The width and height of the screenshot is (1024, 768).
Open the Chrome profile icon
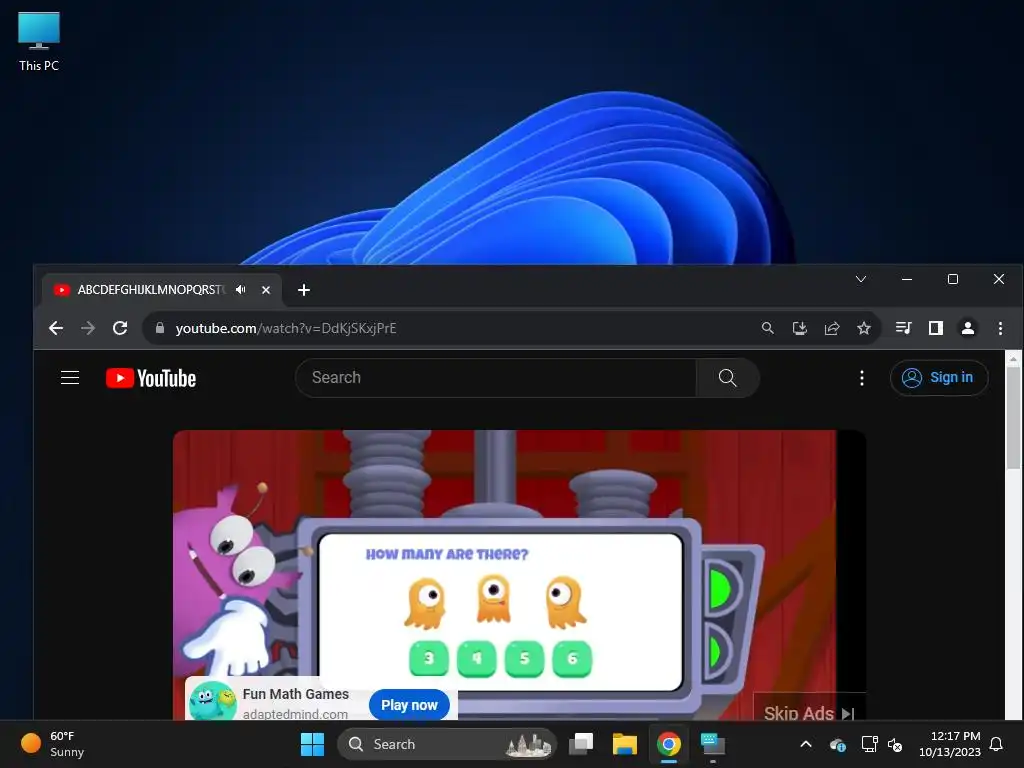tap(968, 328)
